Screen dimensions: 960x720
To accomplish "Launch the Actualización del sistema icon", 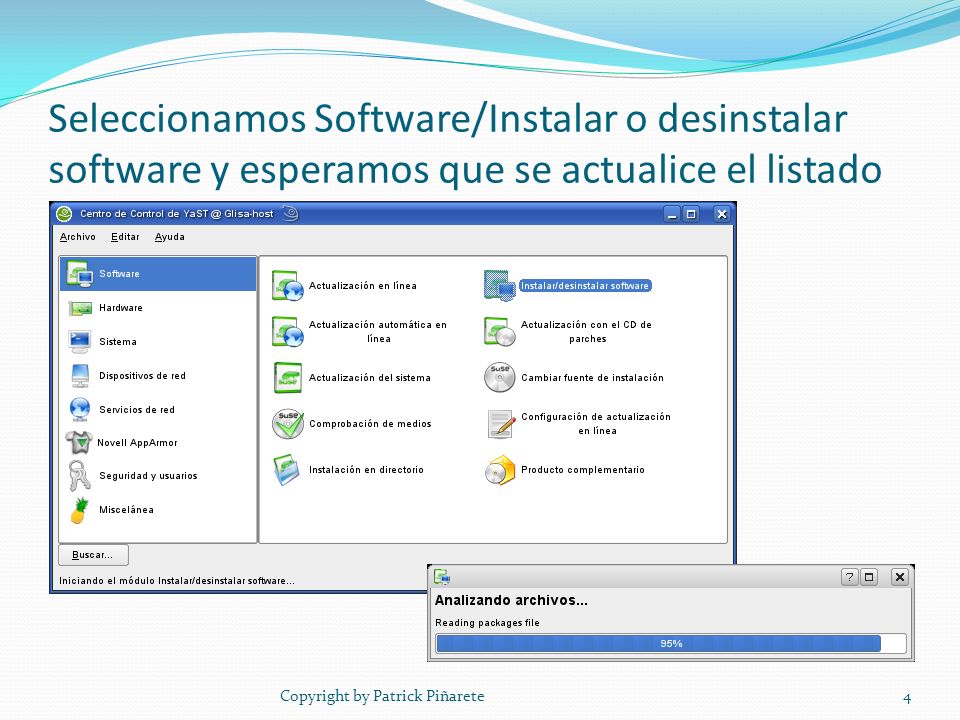I will click(288, 377).
